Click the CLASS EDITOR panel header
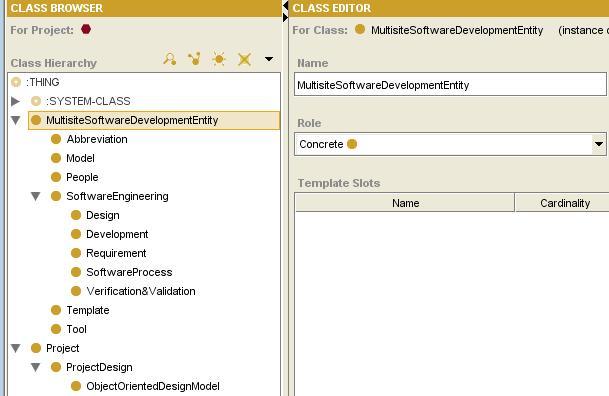Viewport: 609px width, 396px height. coord(449,8)
